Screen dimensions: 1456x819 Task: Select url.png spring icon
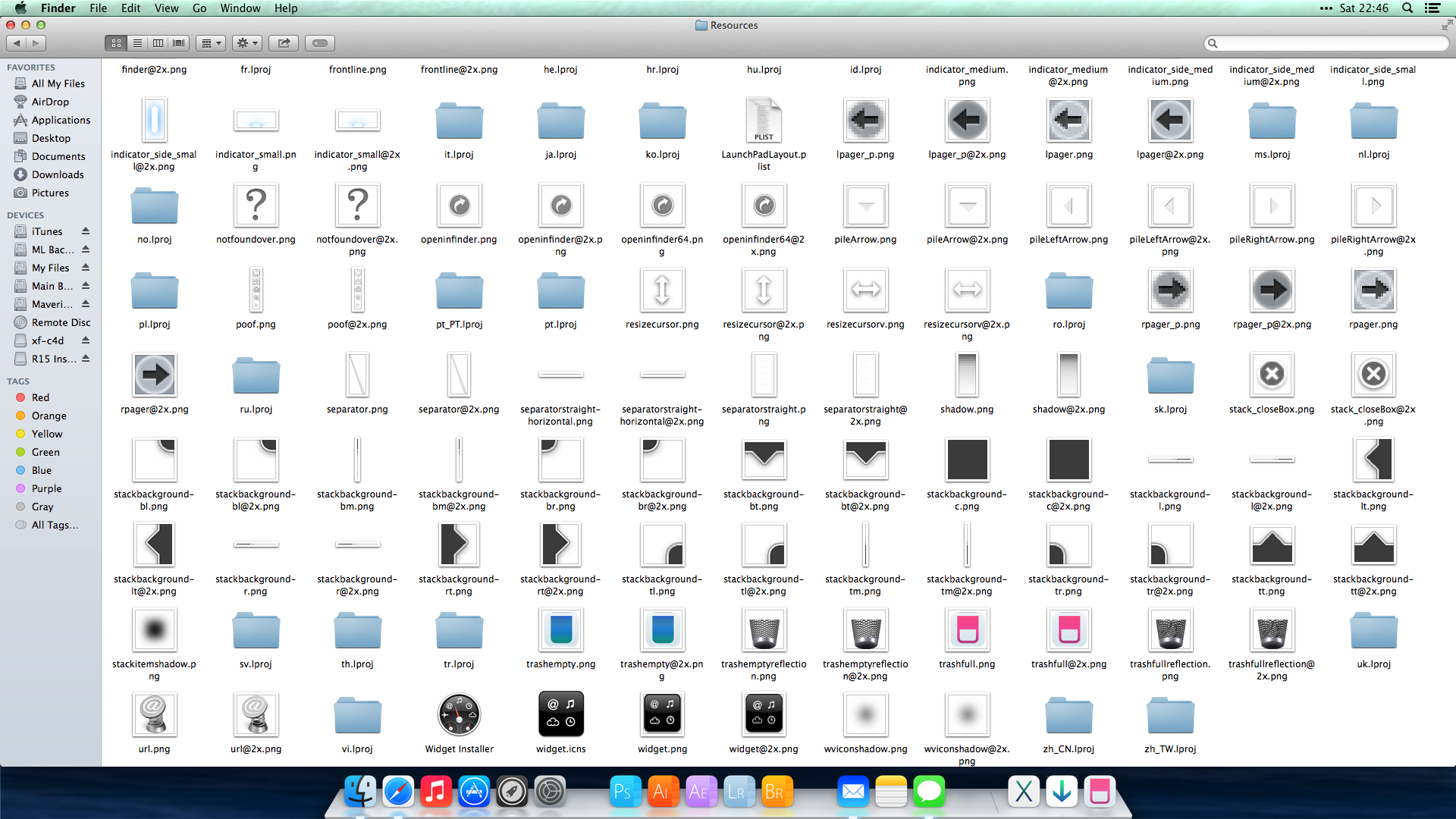pos(154,714)
